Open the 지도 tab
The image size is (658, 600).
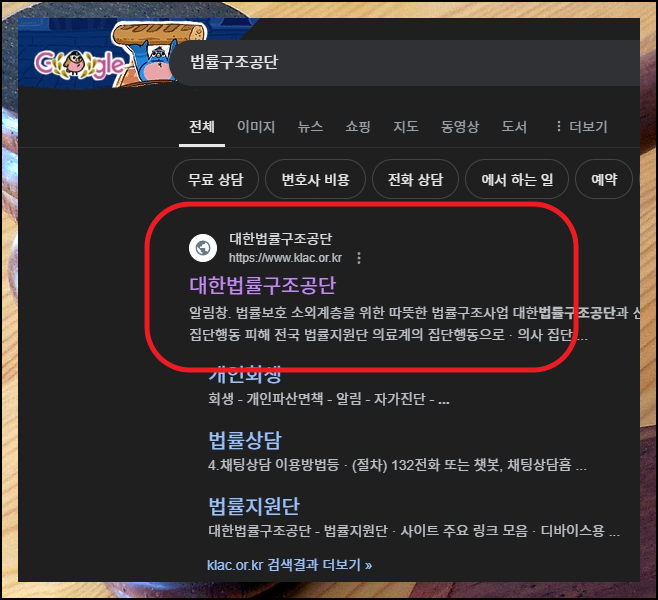[x=406, y=126]
